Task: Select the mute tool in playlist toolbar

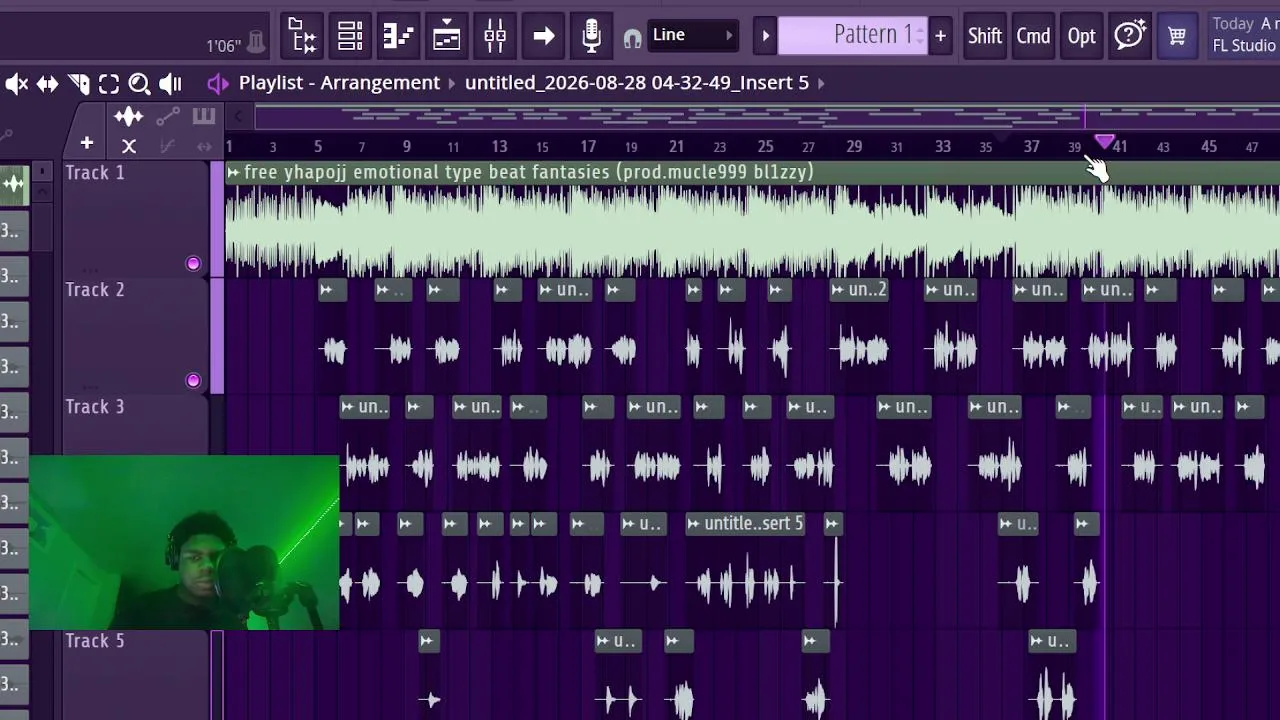Action: (16, 84)
